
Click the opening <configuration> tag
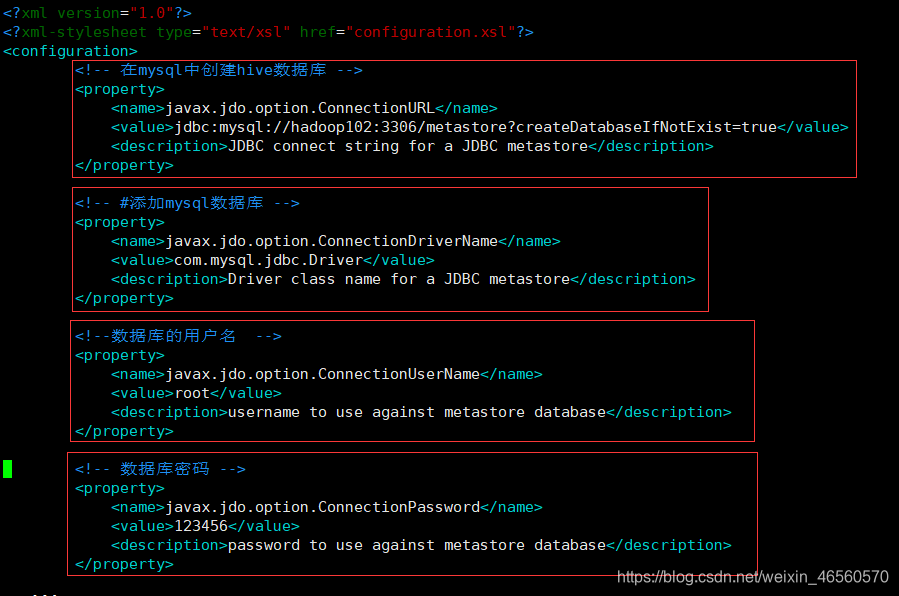tap(70, 51)
